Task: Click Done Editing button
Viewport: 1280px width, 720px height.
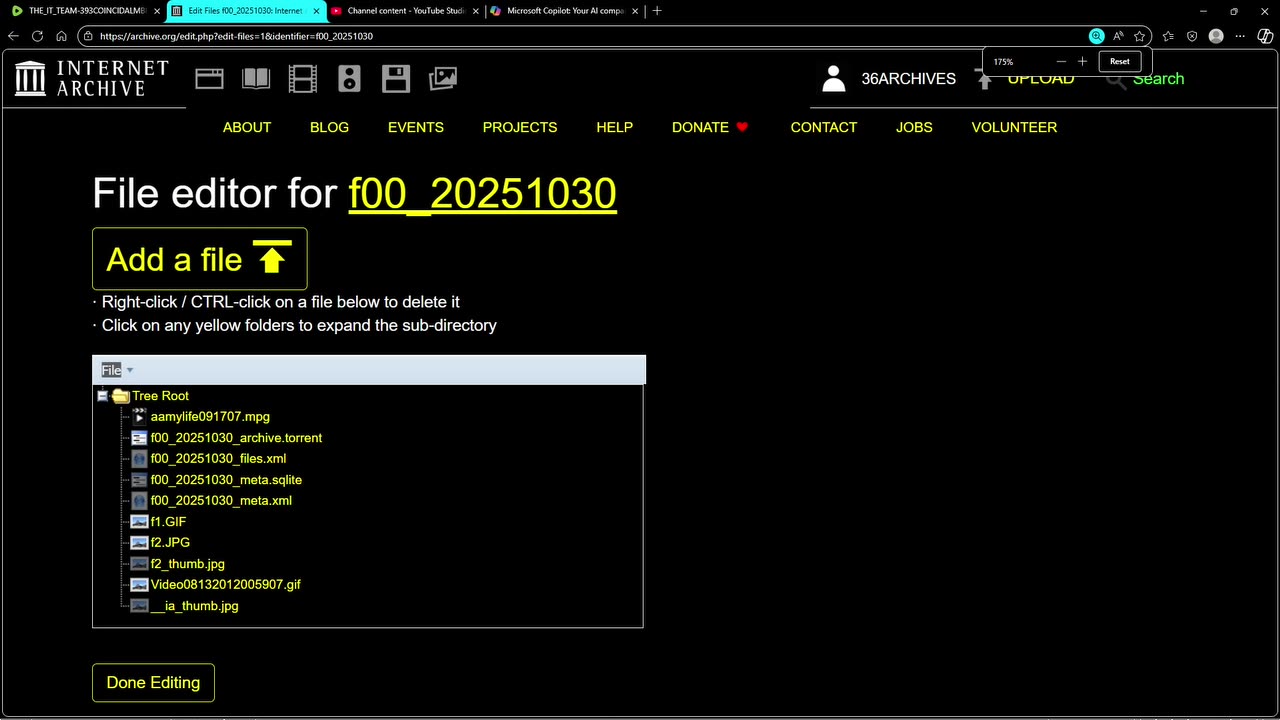Action: (x=153, y=682)
